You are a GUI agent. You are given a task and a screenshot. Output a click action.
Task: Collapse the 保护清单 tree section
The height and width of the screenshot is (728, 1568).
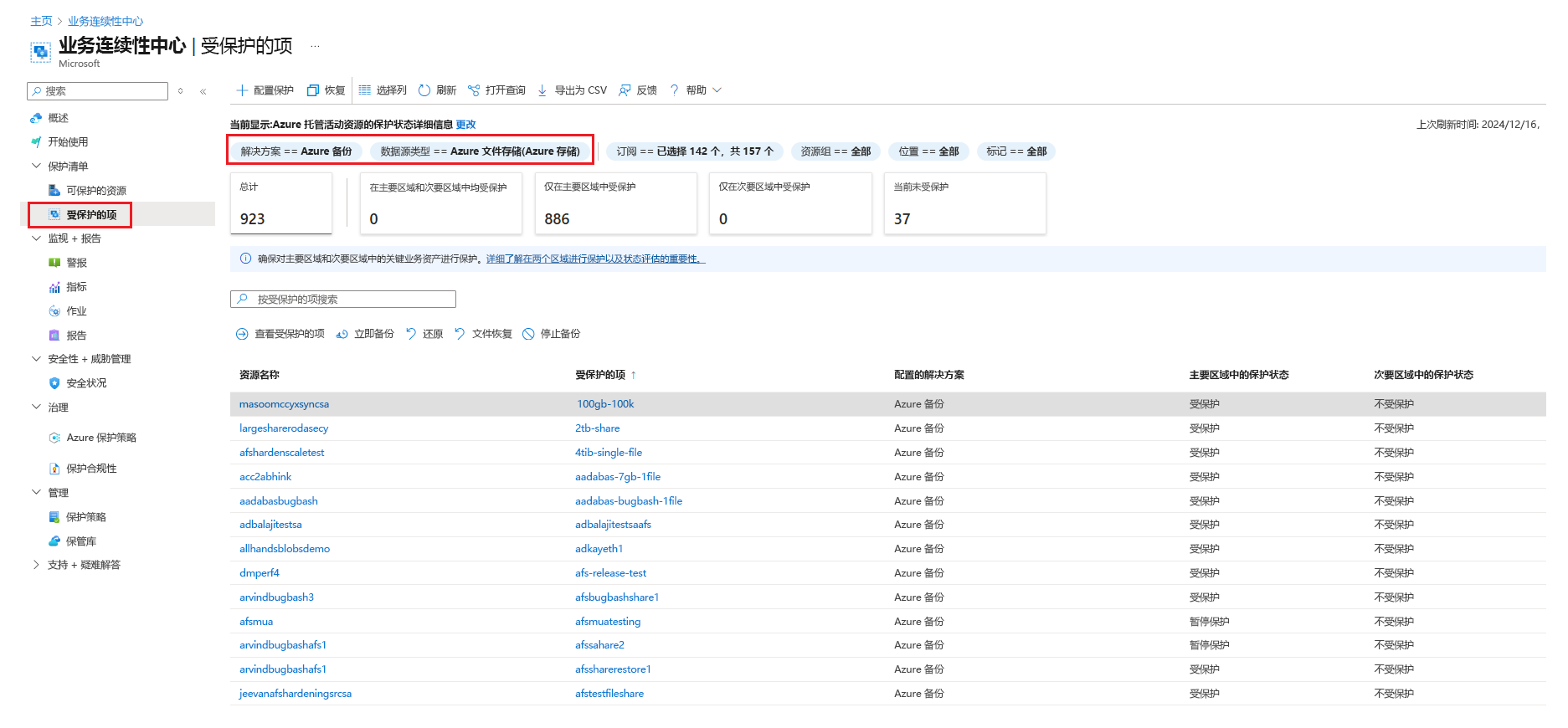pyautogui.click(x=36, y=167)
